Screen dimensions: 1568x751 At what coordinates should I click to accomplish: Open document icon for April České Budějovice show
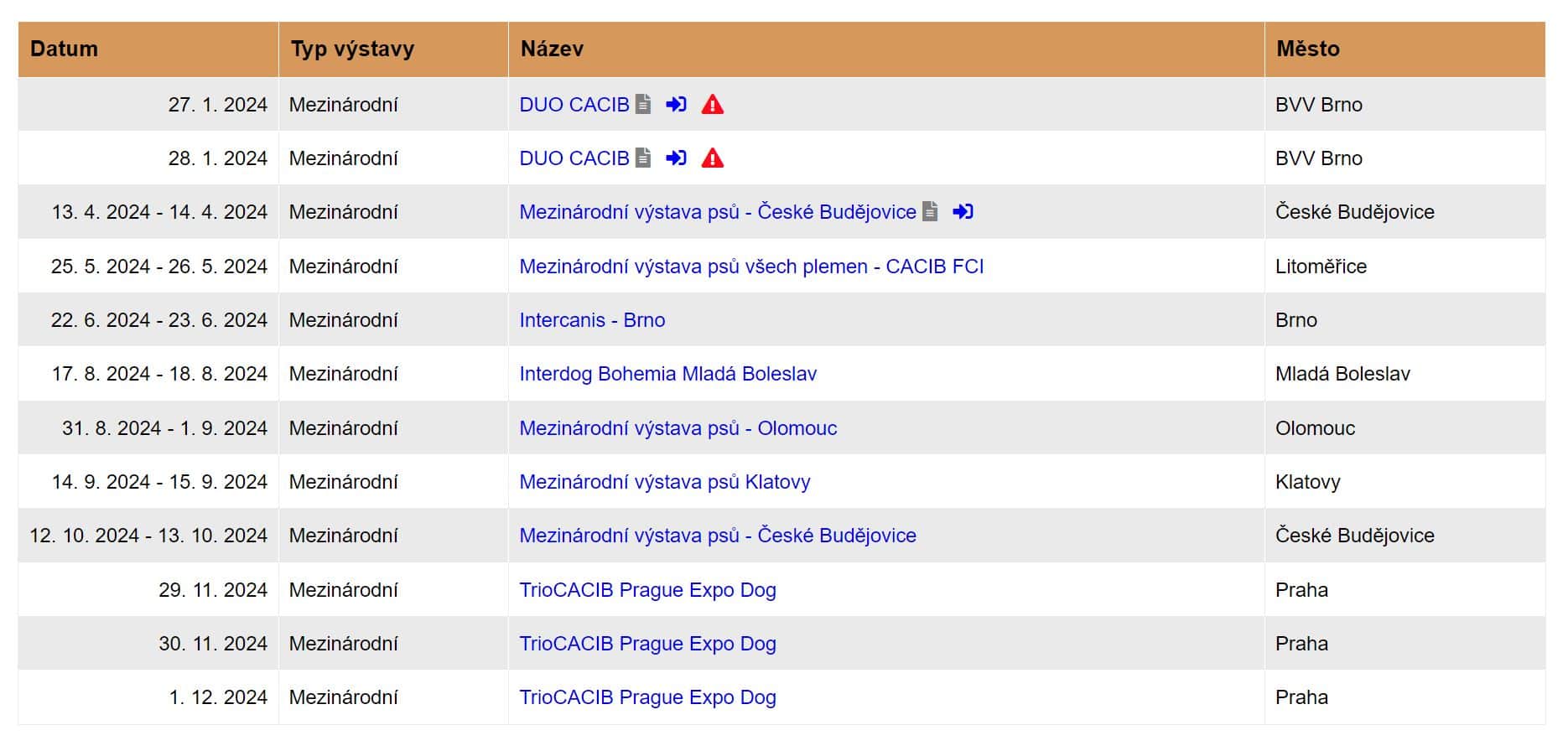click(930, 211)
